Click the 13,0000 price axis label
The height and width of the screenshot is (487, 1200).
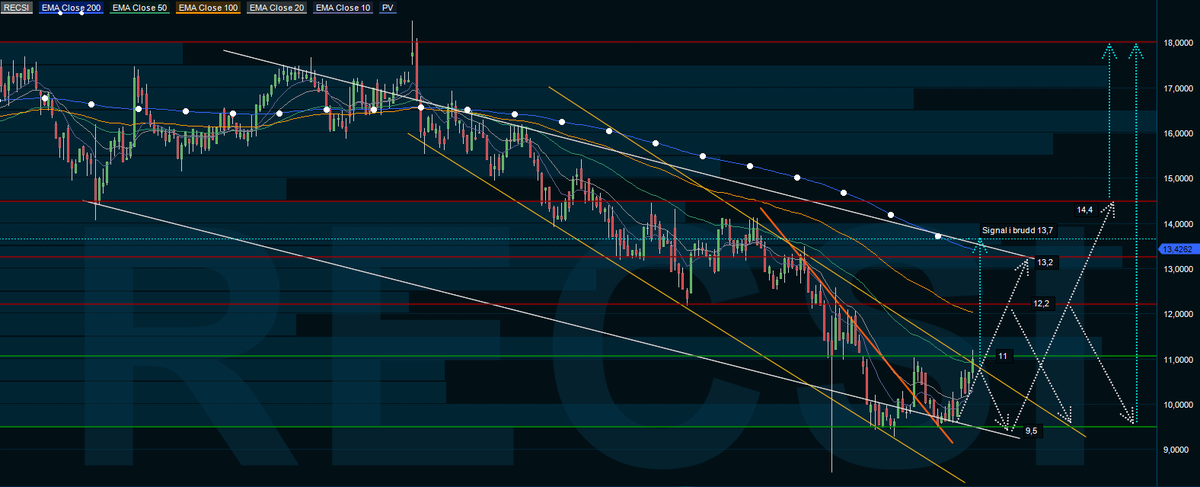pos(1177,269)
